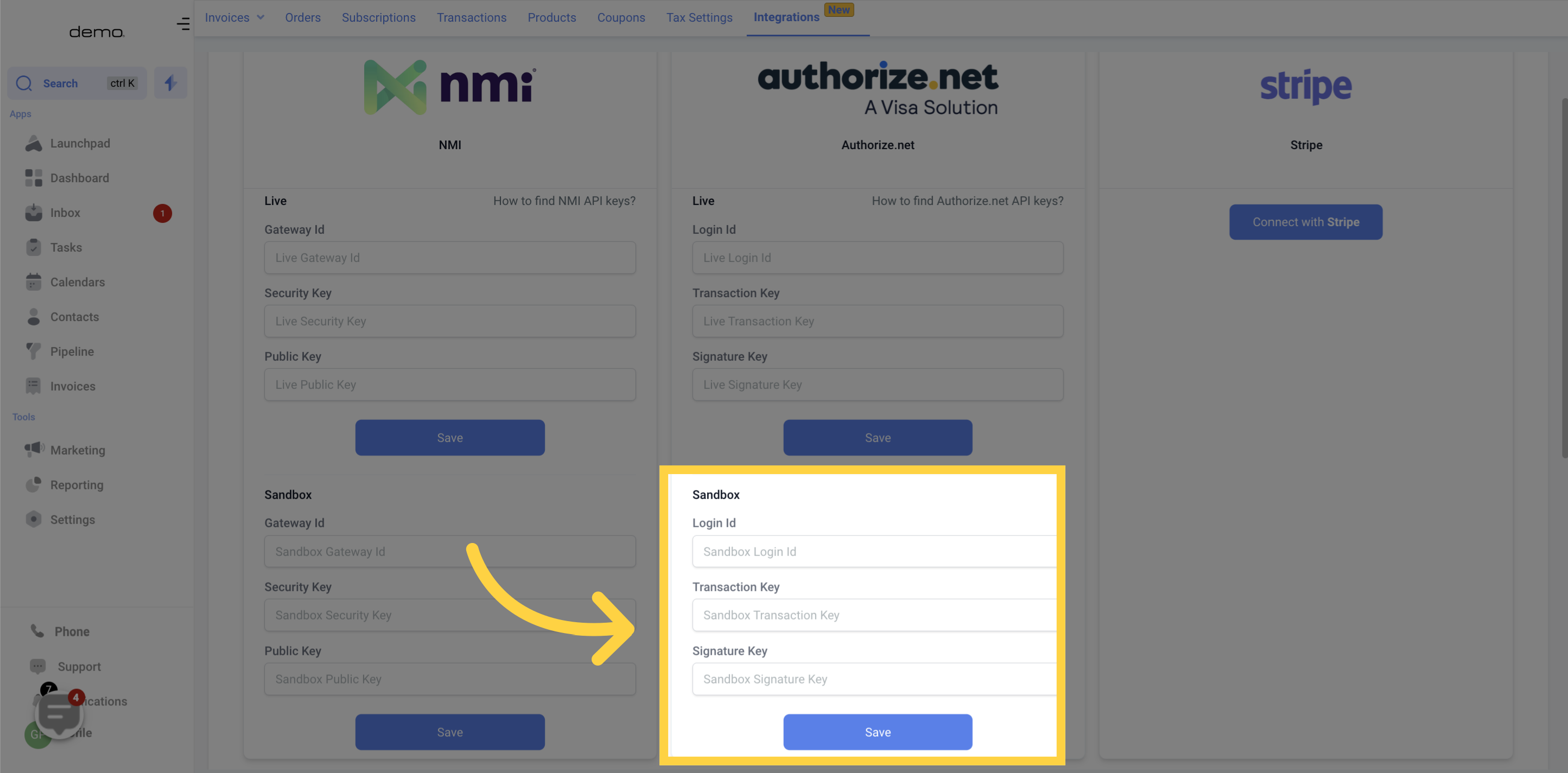This screenshot has width=1568, height=773.
Task: Click the Settings sidebar icon
Action: 34,520
